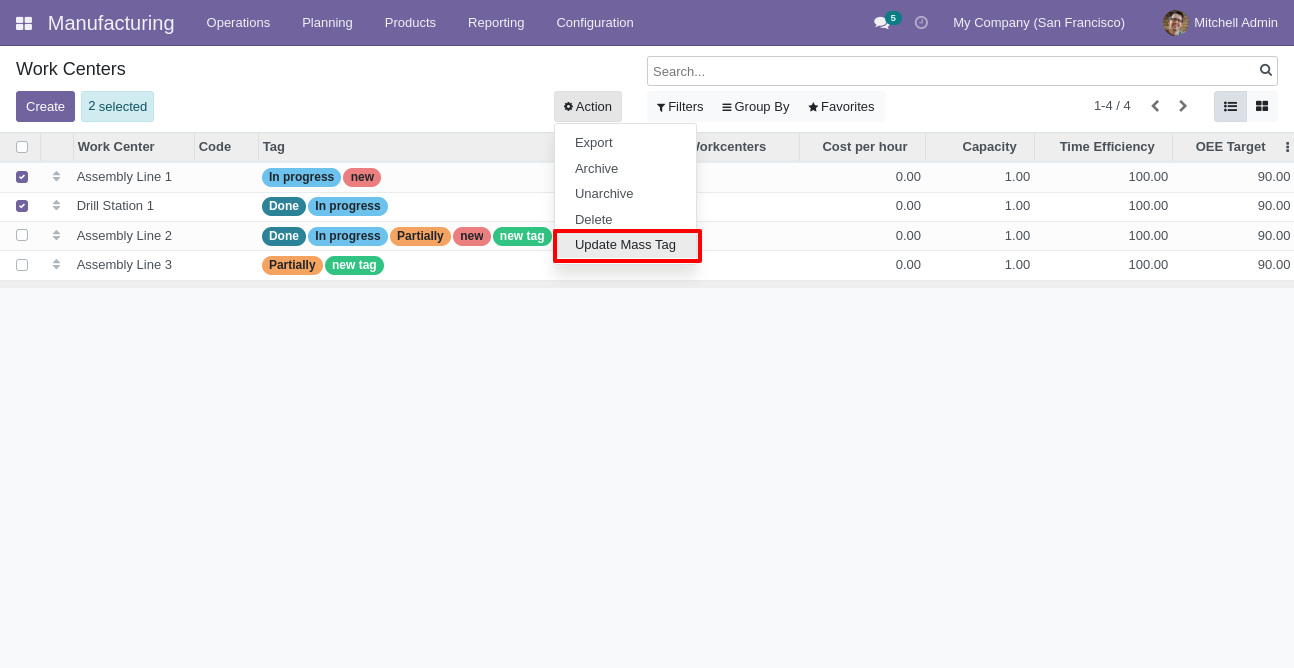Click into the Search input field
This screenshot has height=668, width=1294.
tap(950, 71)
